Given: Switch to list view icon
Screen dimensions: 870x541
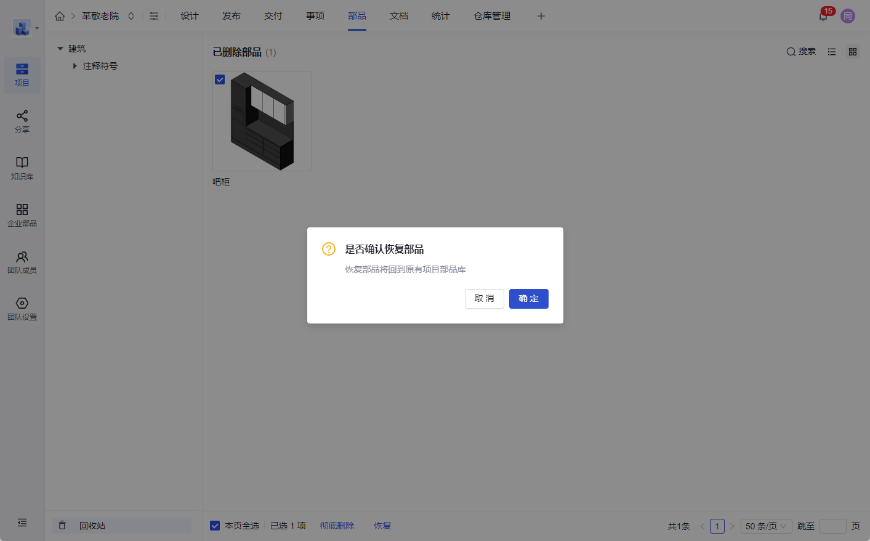Looking at the screenshot, I should click(831, 52).
